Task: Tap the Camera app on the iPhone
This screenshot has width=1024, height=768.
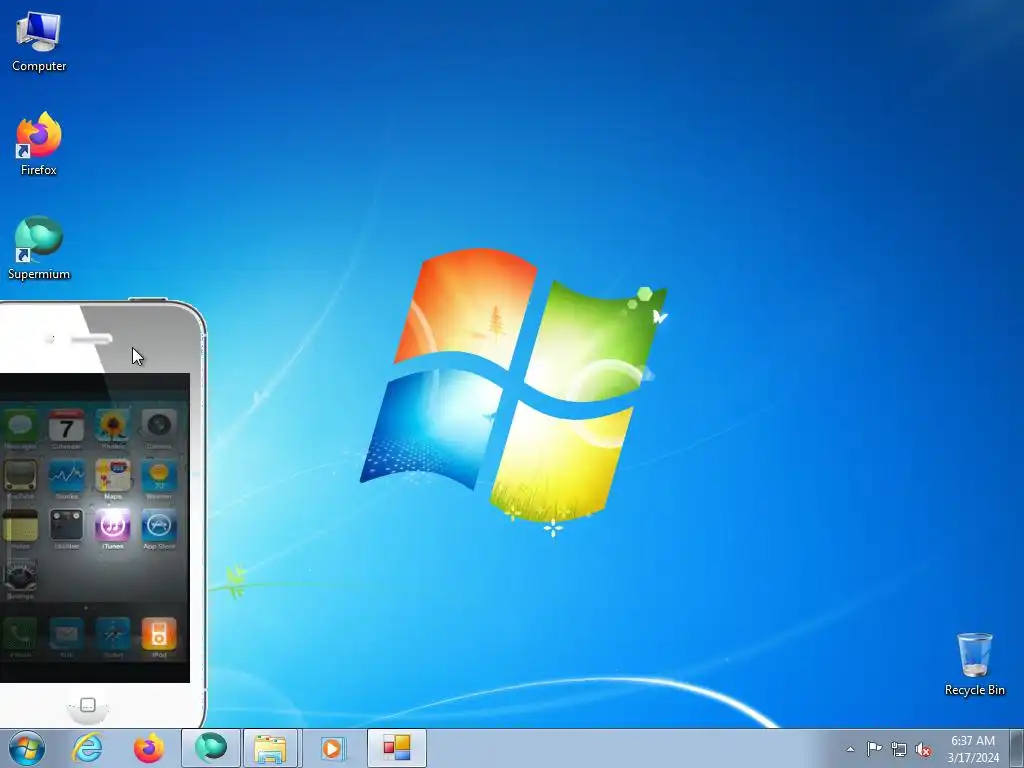Action: coord(159,426)
